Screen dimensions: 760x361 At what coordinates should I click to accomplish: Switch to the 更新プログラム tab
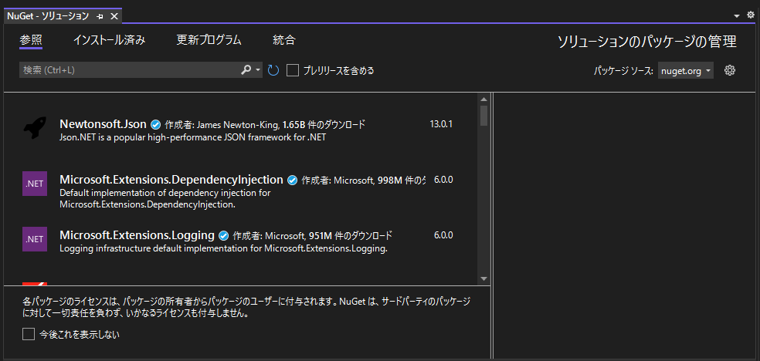coord(209,40)
